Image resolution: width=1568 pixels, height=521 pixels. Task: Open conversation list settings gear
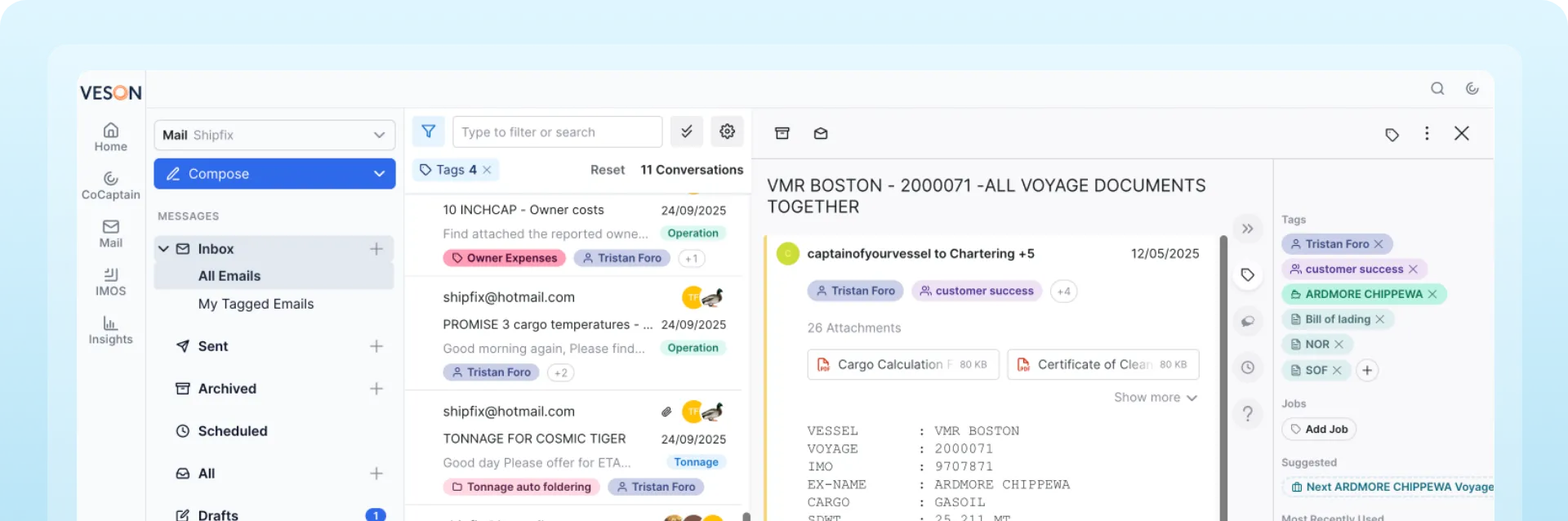point(727,131)
